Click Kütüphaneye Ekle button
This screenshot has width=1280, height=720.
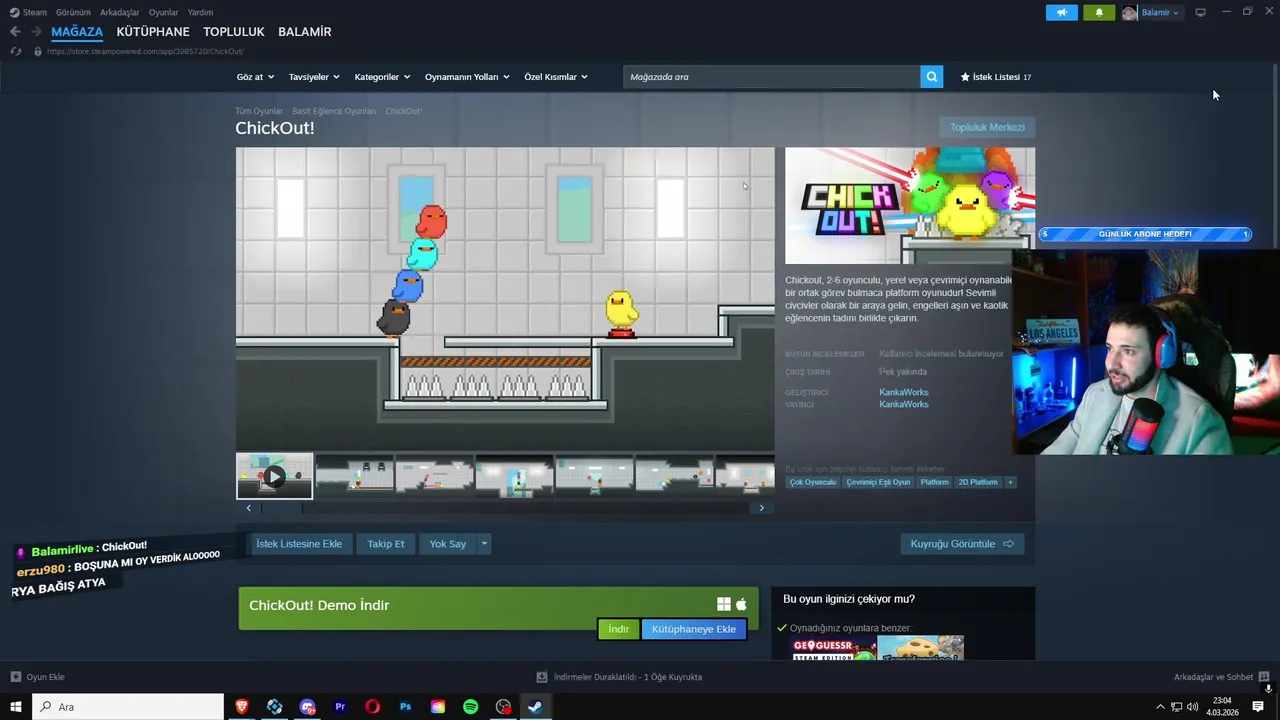(x=694, y=629)
